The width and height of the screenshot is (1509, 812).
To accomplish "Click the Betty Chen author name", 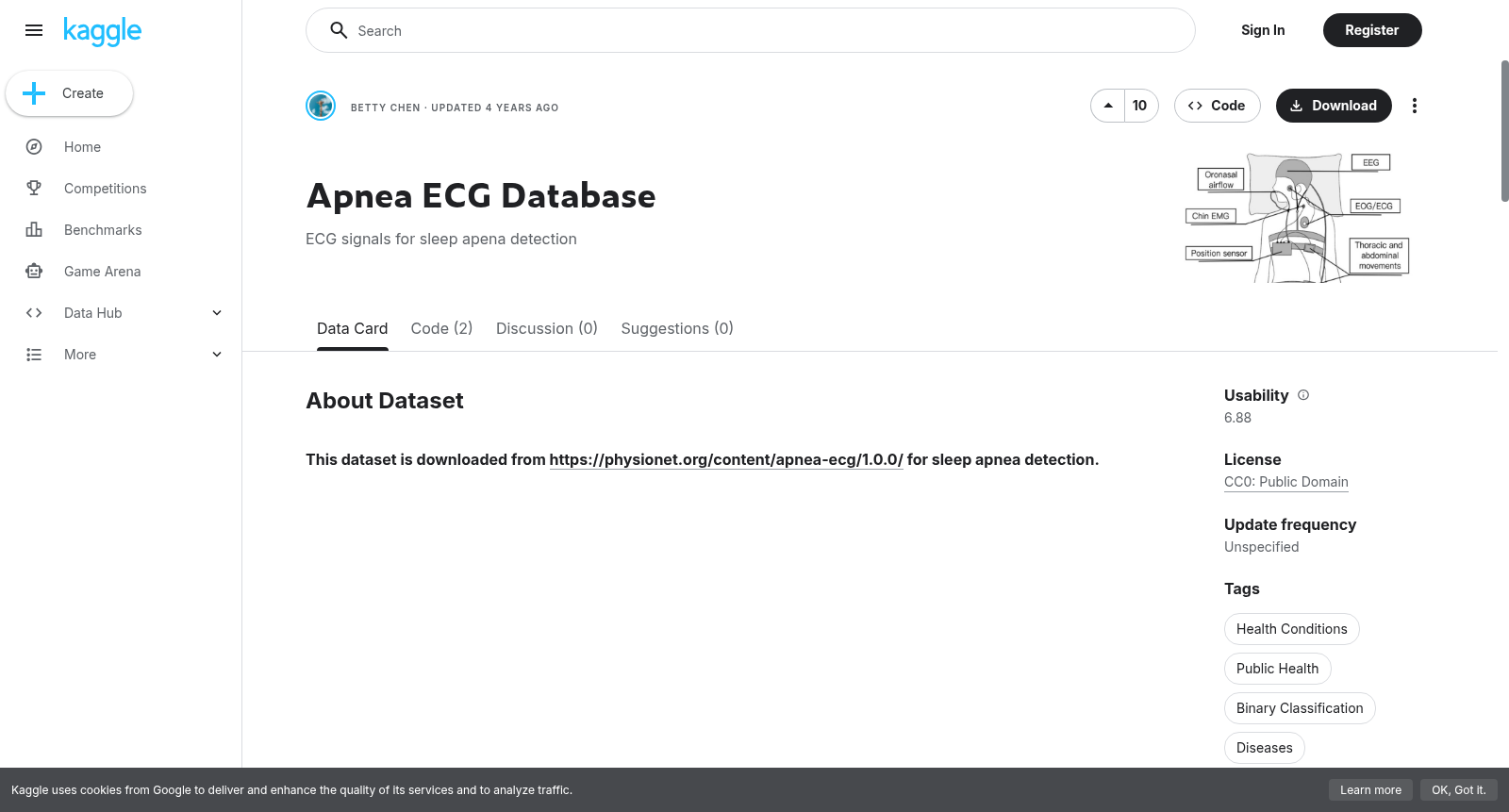I will (386, 108).
